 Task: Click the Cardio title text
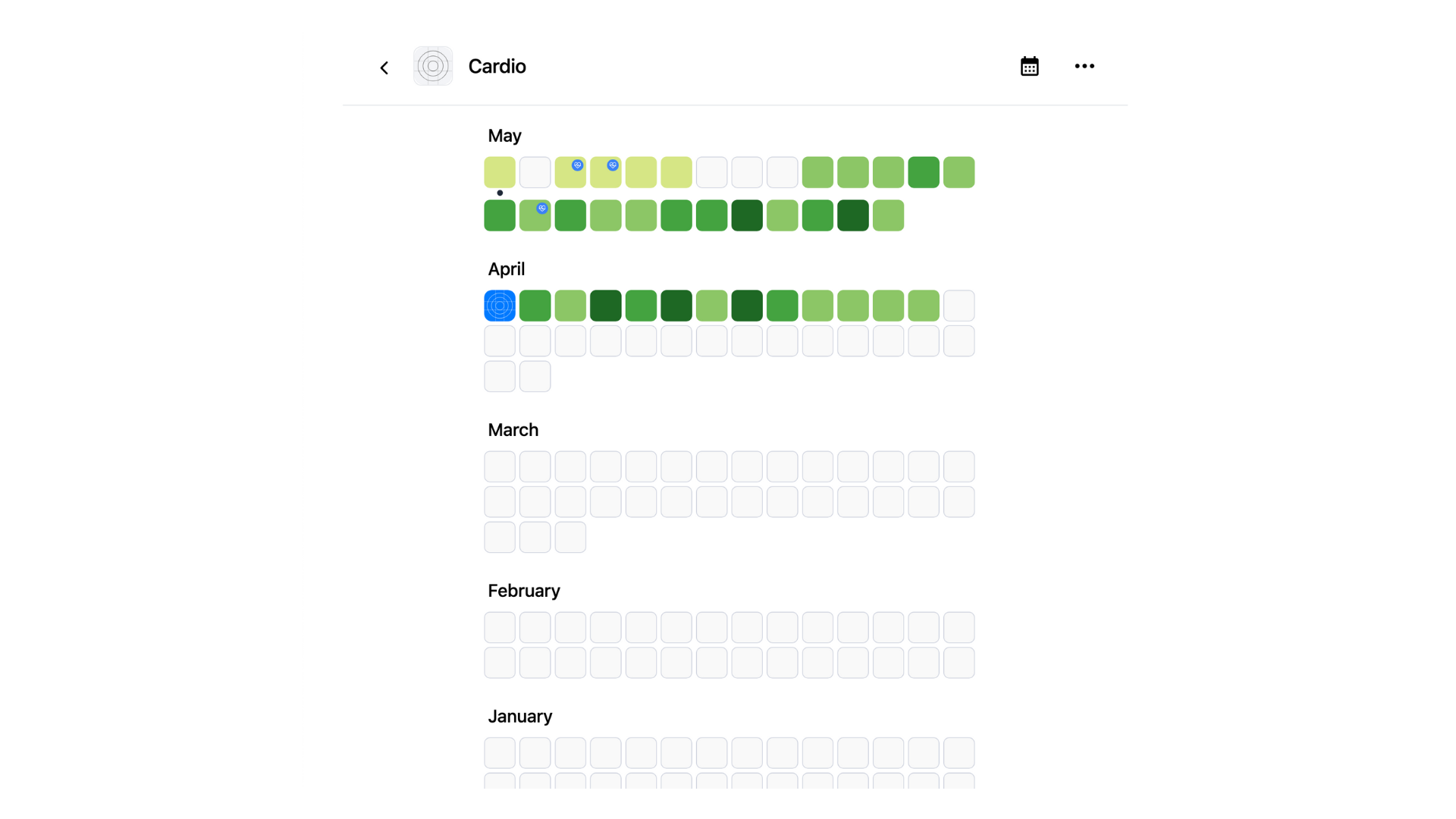(497, 66)
